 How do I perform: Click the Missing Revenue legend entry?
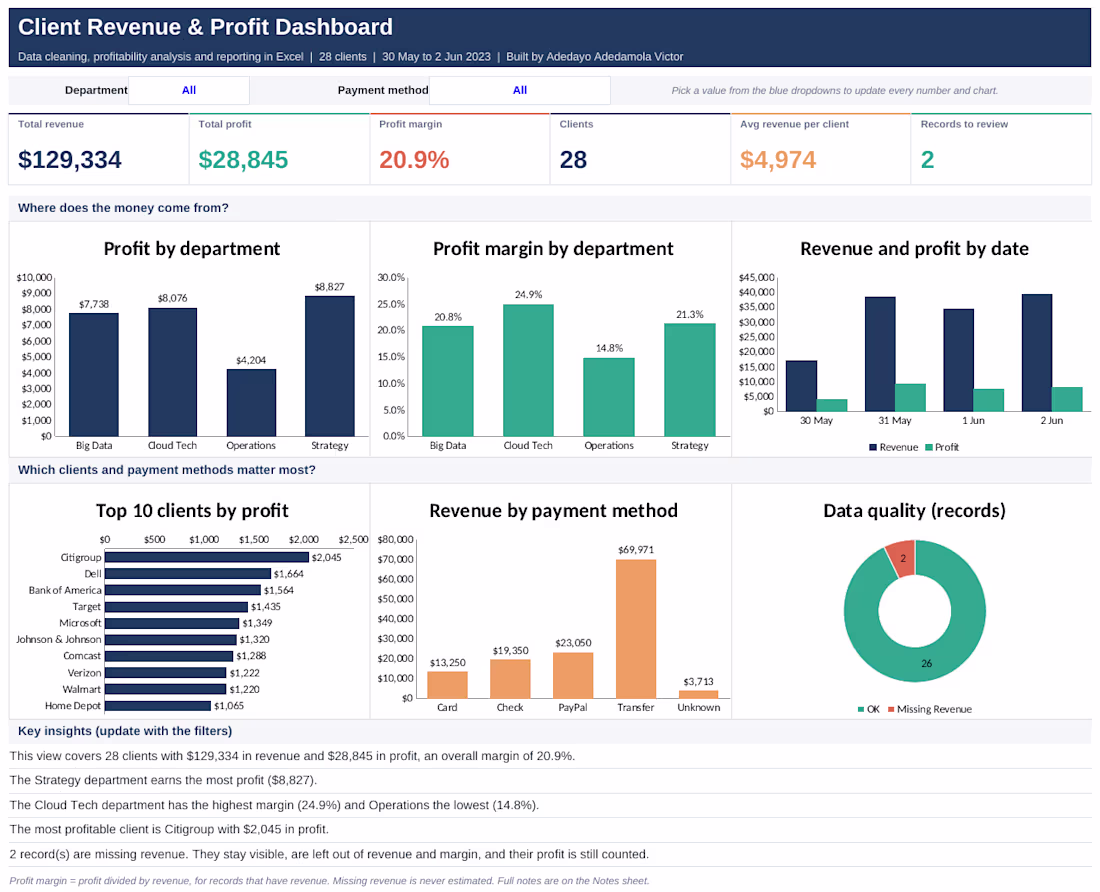tap(930, 710)
